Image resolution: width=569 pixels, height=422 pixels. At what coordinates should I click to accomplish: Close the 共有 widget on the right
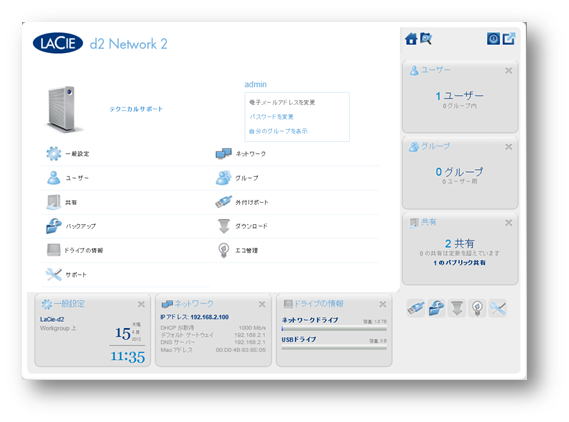pos(509,223)
